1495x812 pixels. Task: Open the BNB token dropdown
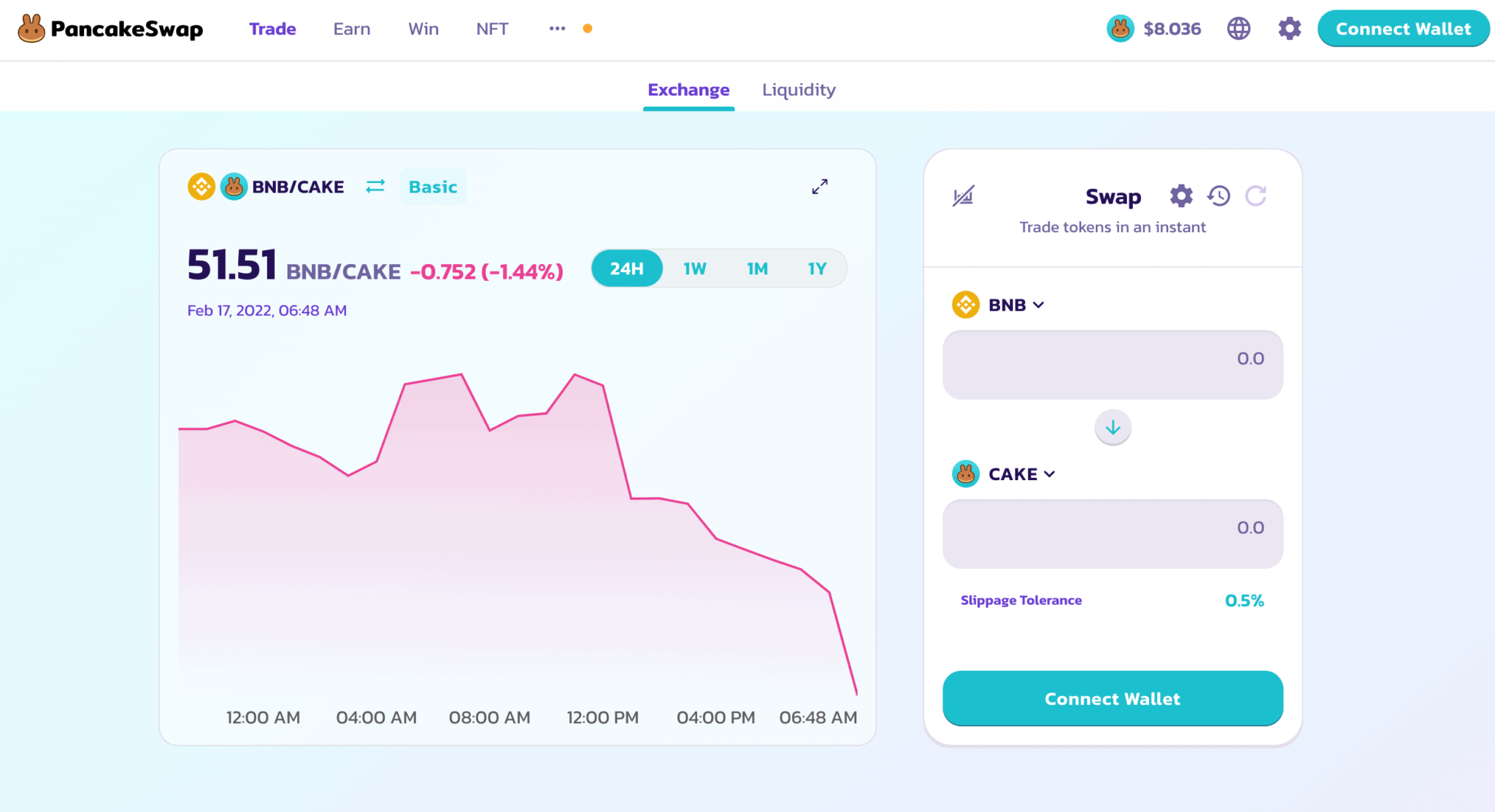998,305
